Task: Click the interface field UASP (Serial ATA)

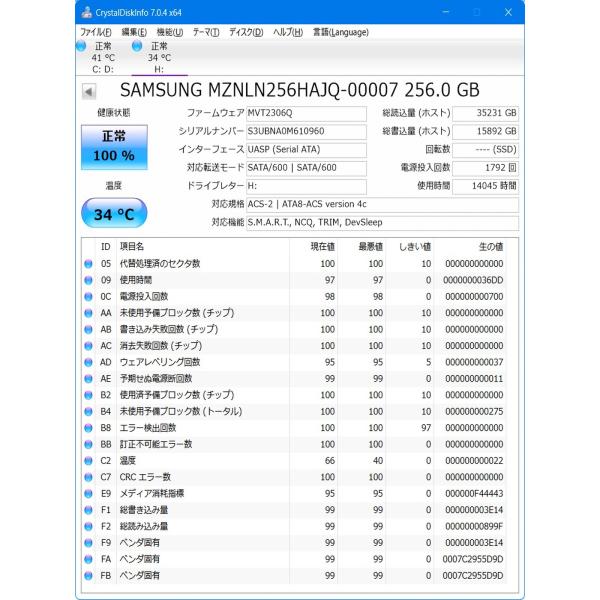Action: [x=306, y=150]
